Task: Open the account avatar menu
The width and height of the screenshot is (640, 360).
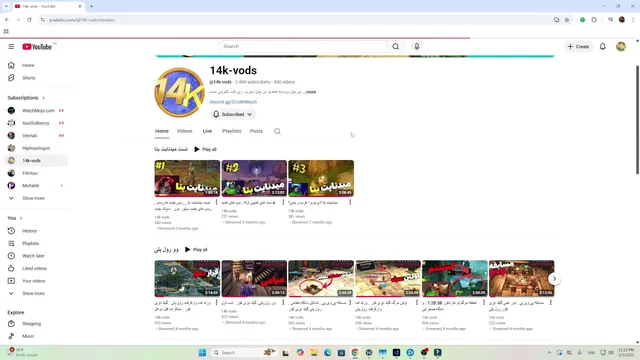Action: click(x=621, y=47)
